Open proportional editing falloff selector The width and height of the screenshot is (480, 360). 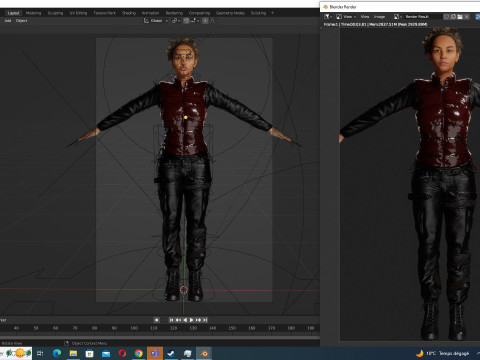click(x=213, y=21)
